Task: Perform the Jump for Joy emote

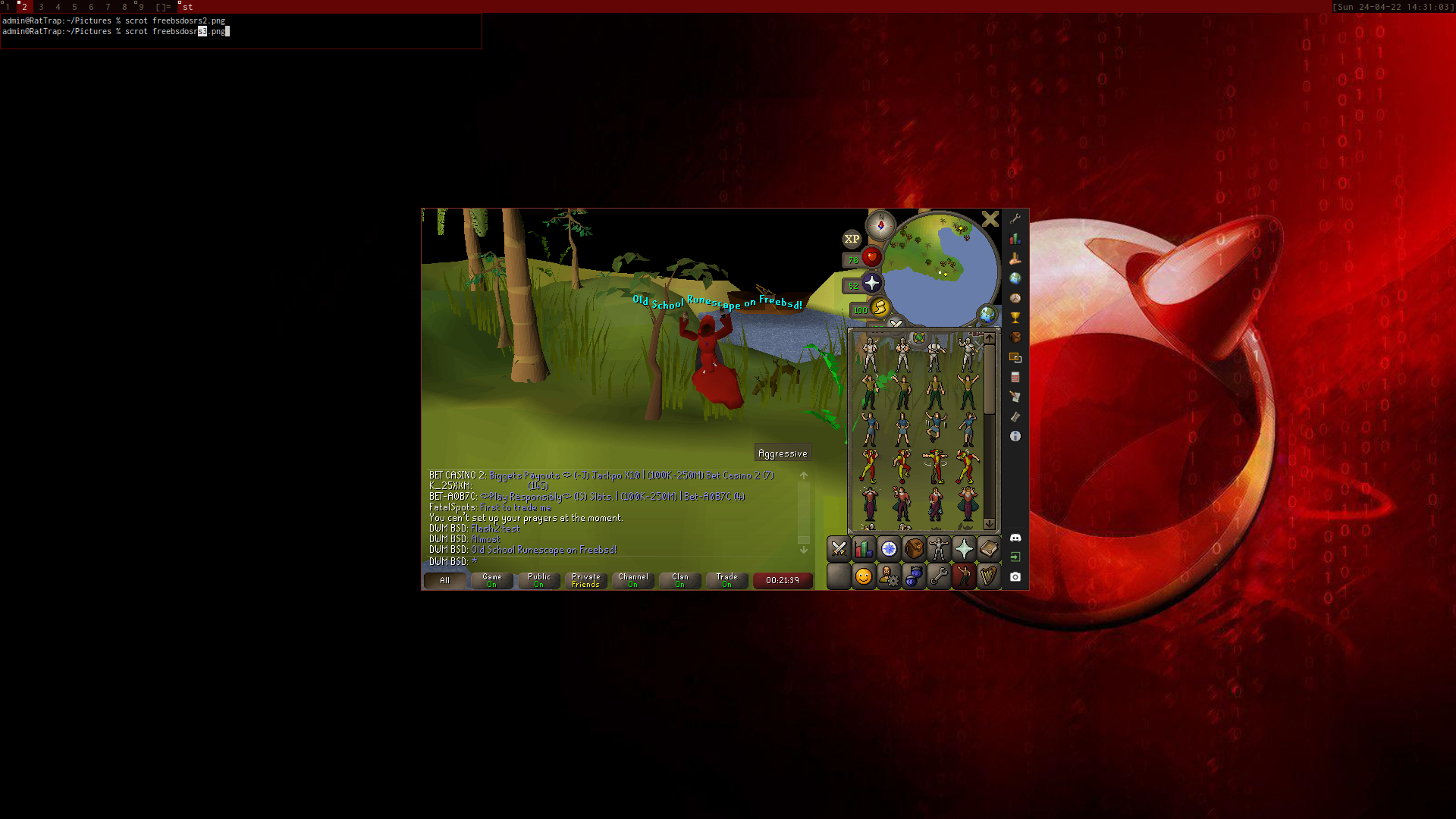Action: [935, 427]
